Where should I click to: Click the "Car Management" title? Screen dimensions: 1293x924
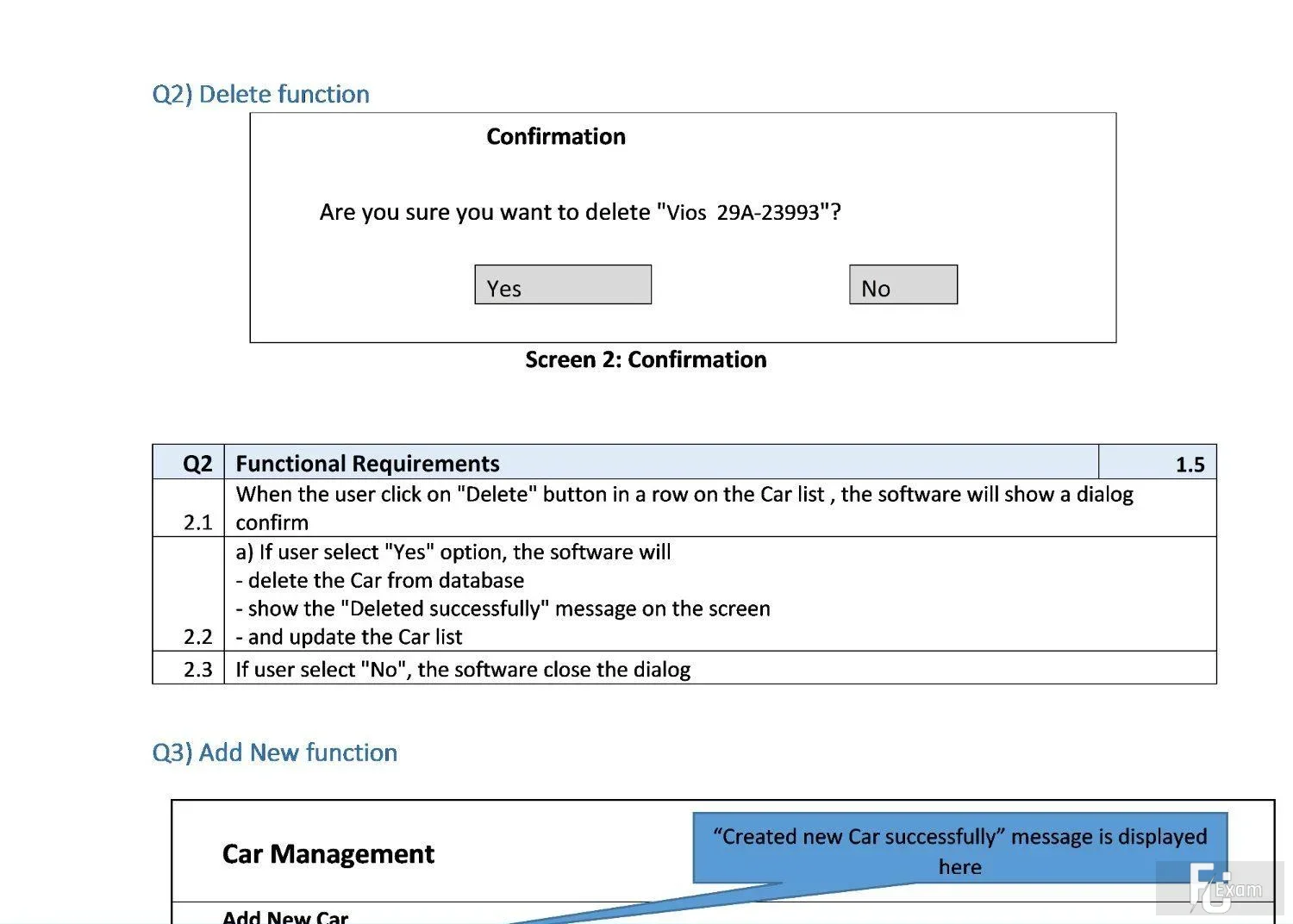pyautogui.click(x=328, y=853)
